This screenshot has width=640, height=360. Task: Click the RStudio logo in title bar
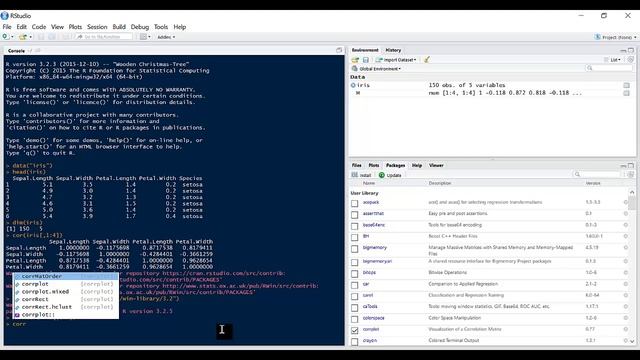[4, 16]
